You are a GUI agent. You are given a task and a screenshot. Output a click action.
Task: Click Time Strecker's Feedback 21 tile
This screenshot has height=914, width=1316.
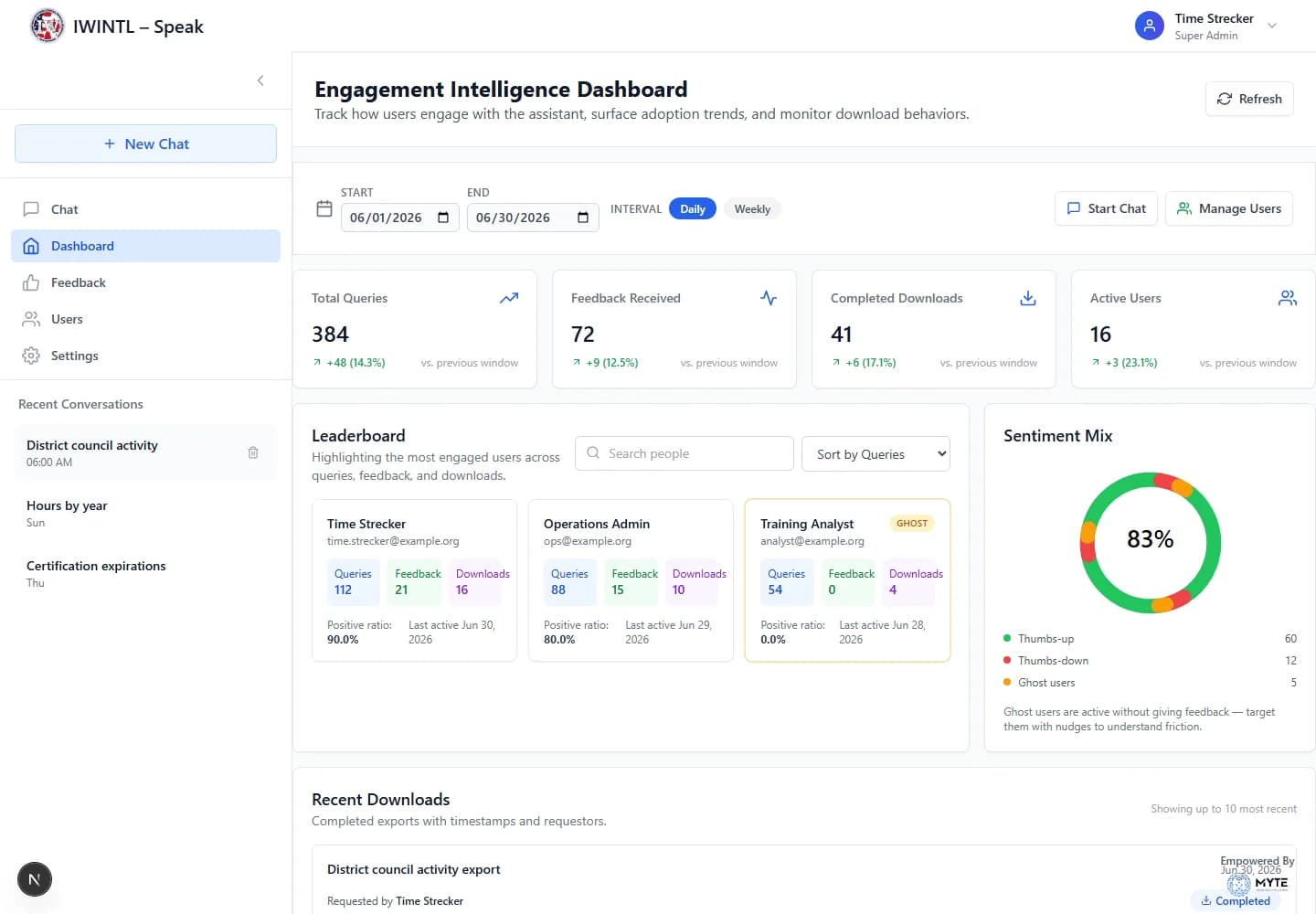pyautogui.click(x=414, y=582)
